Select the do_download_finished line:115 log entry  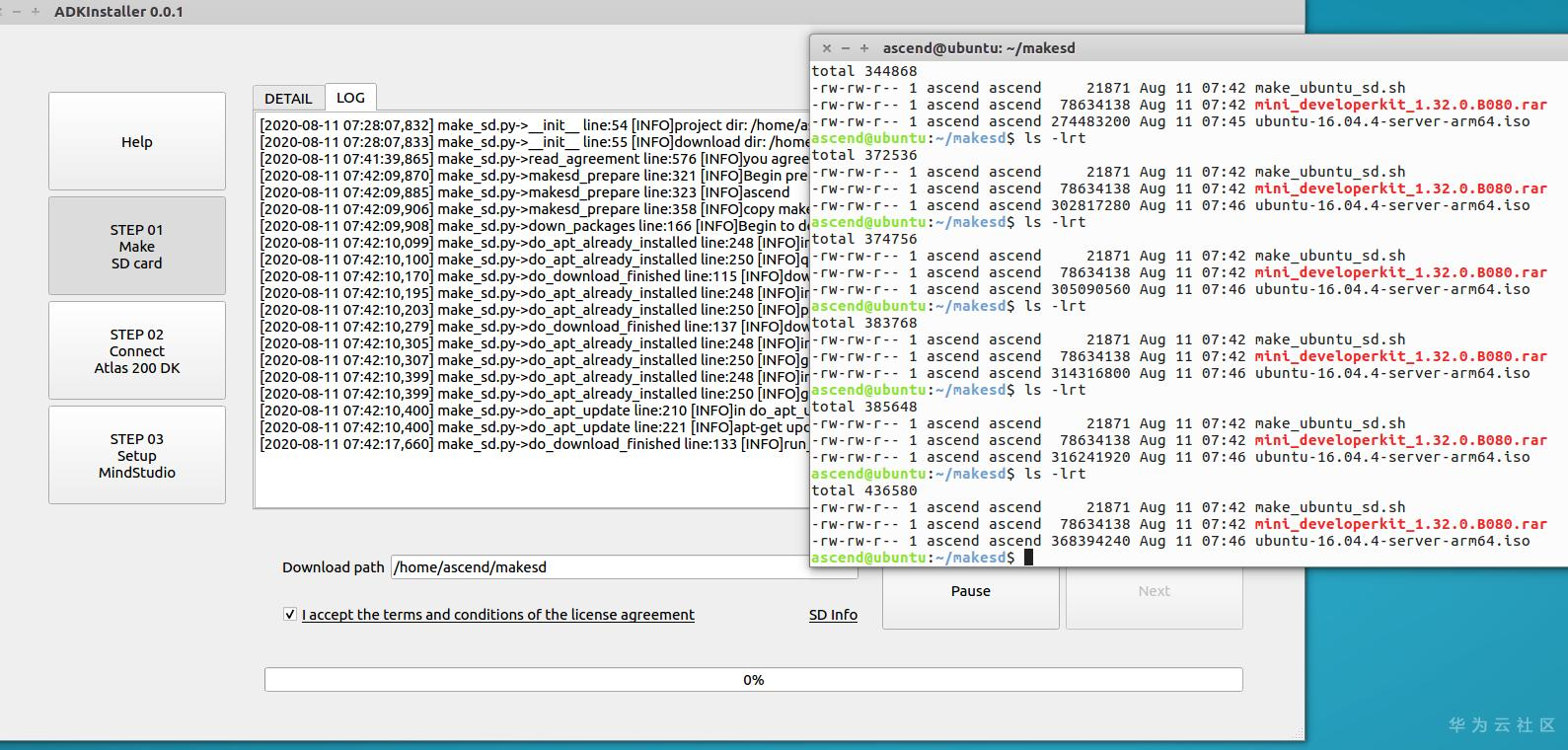click(x=534, y=276)
